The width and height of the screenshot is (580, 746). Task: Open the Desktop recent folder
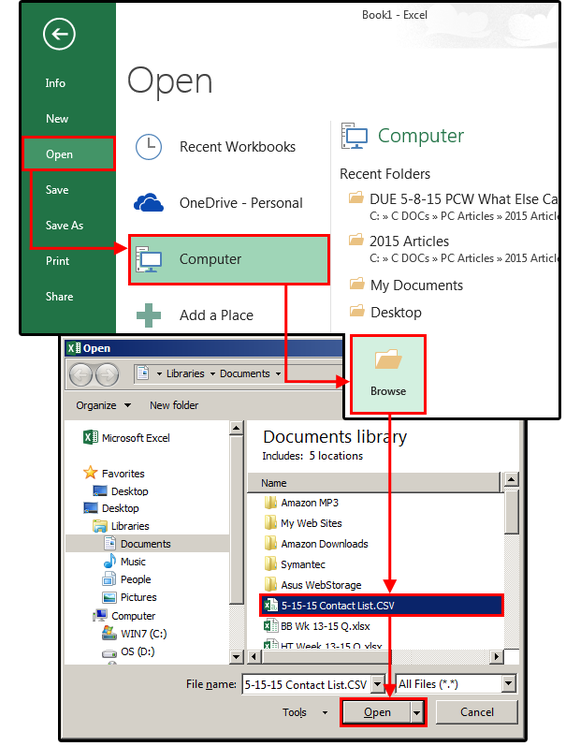point(386,312)
